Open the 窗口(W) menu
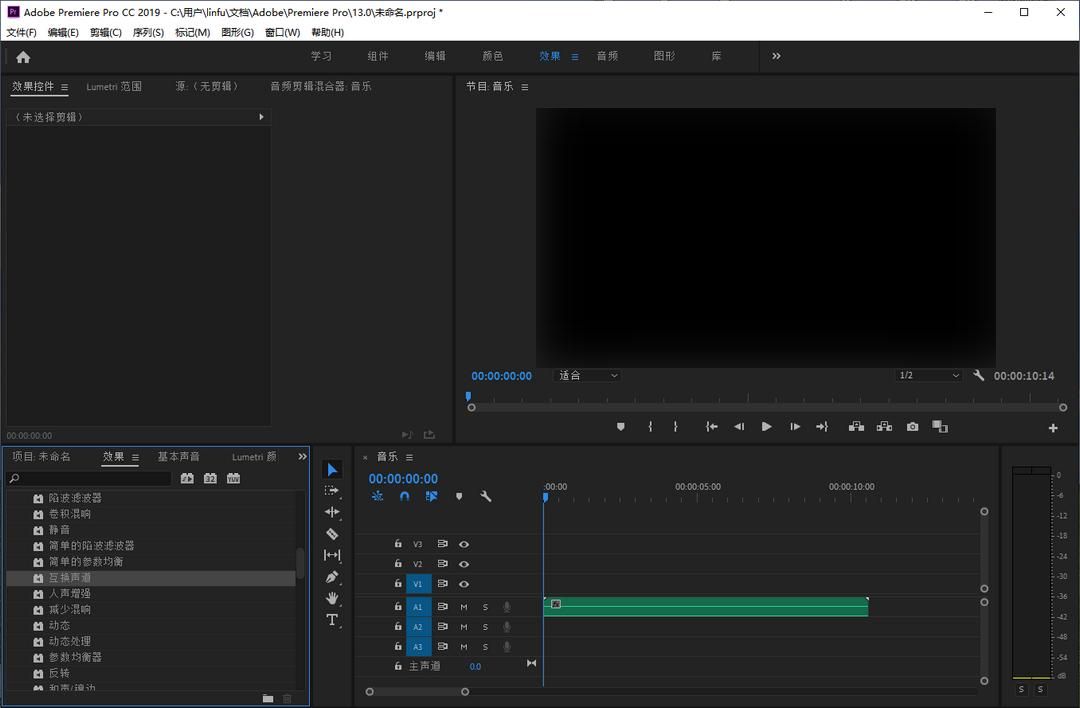1080x708 pixels. [x=282, y=32]
